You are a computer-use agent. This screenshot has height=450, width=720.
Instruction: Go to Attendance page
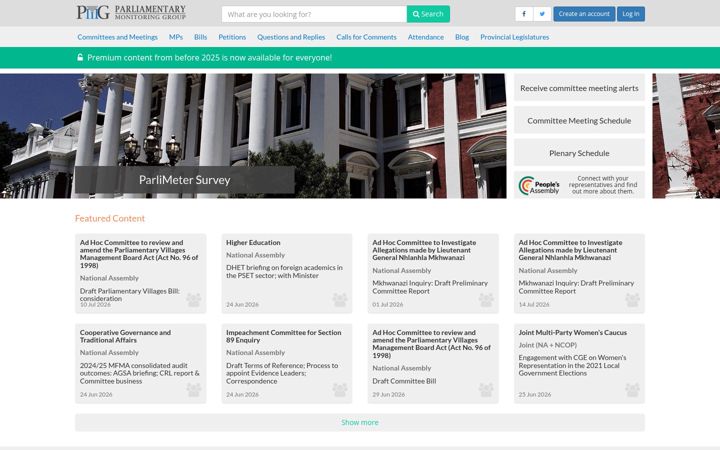coord(426,37)
